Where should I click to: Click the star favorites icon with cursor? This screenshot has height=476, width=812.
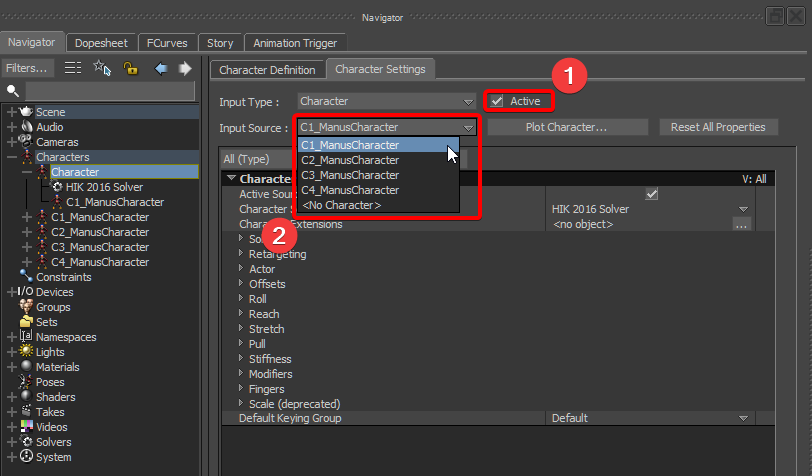pyautogui.click(x=101, y=68)
